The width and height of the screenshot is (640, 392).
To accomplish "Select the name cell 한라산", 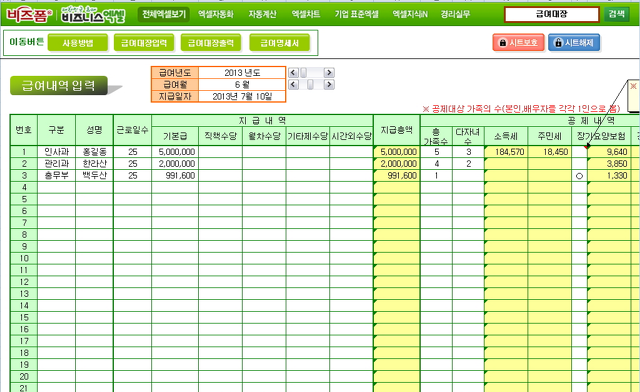I will tap(94, 164).
